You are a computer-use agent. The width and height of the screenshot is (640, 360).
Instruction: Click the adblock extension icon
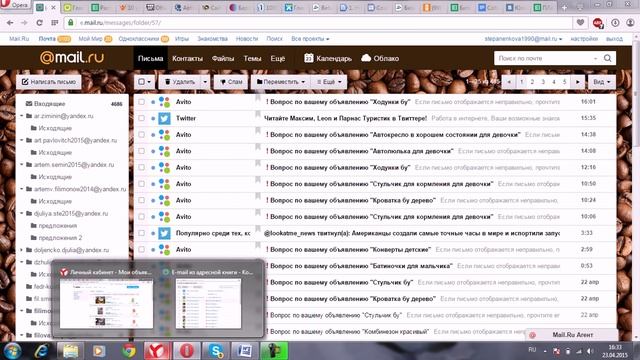(x=598, y=23)
